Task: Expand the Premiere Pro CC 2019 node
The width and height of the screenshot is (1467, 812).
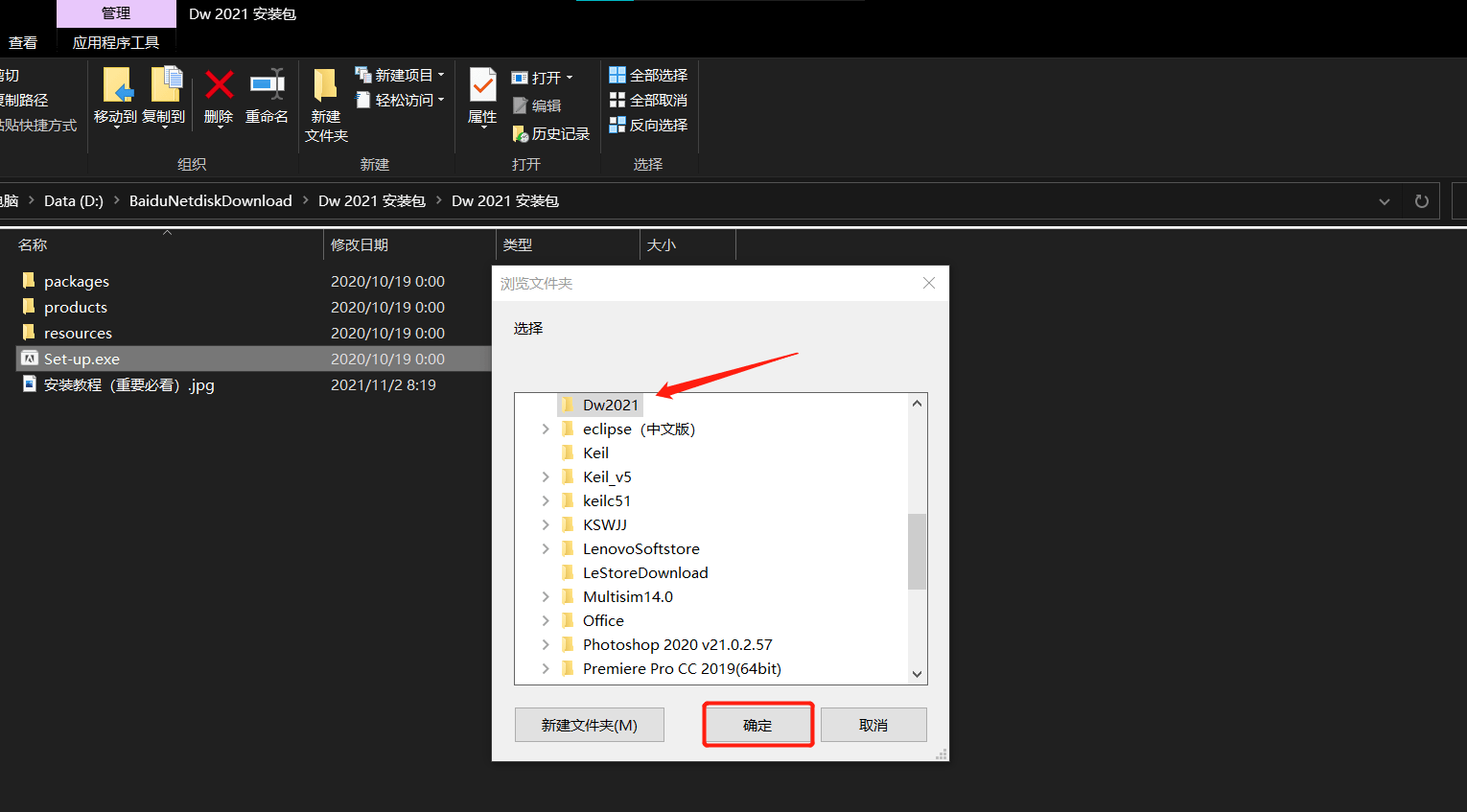Action: (546, 668)
